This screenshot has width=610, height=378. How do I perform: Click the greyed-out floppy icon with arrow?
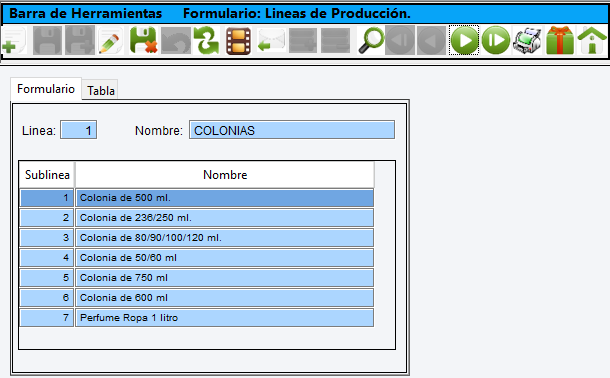point(80,40)
